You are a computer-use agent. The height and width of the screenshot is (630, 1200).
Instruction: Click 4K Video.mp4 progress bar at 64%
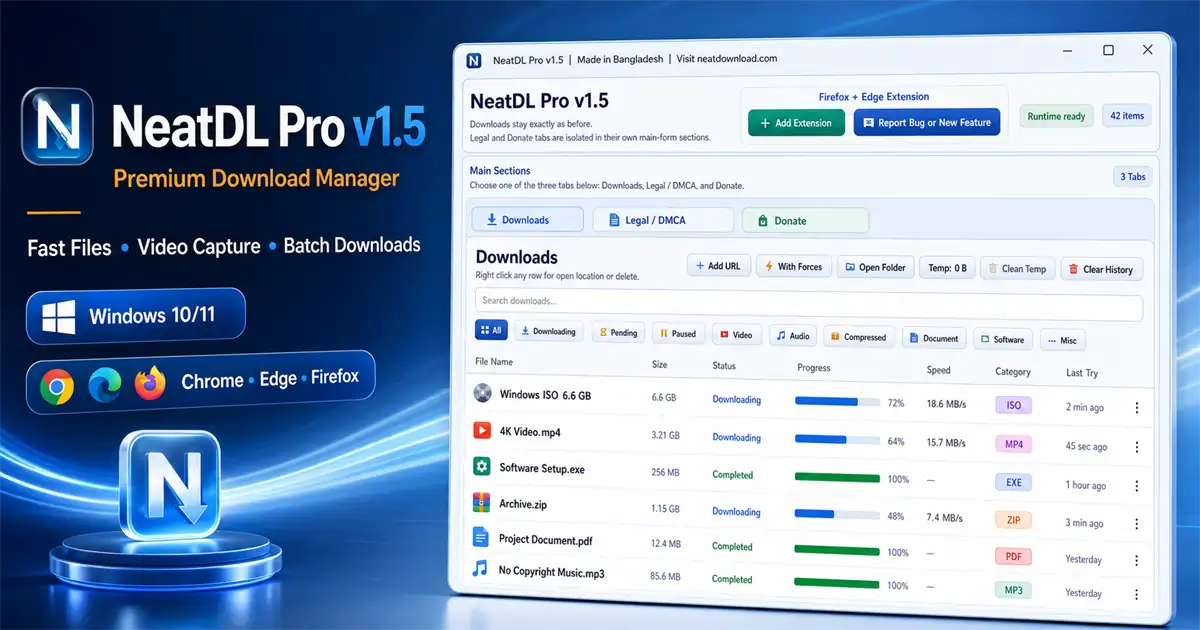[837, 440]
